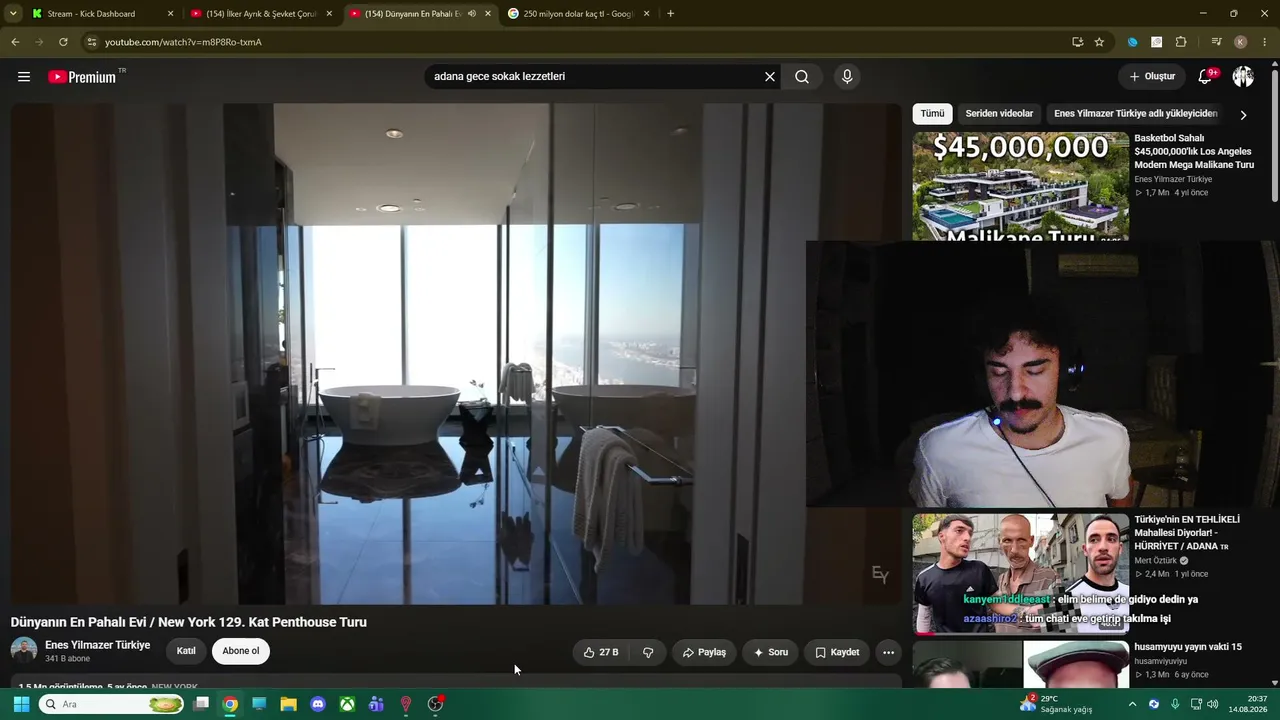Clear the YouTube search text
Viewport: 1280px width, 720px height.
pos(770,77)
